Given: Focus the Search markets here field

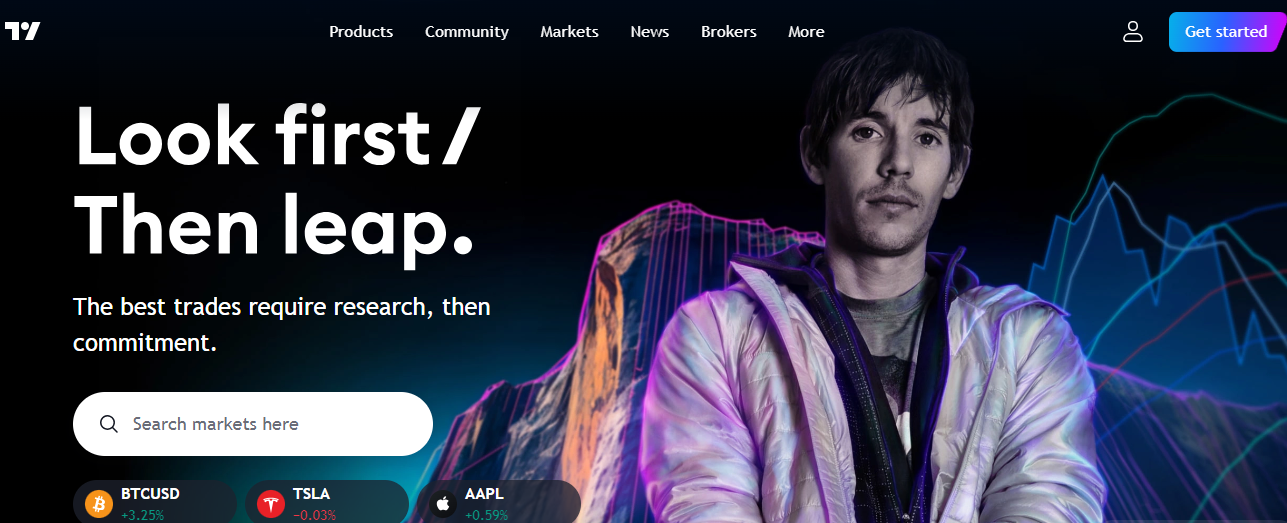Looking at the screenshot, I should coord(253,424).
